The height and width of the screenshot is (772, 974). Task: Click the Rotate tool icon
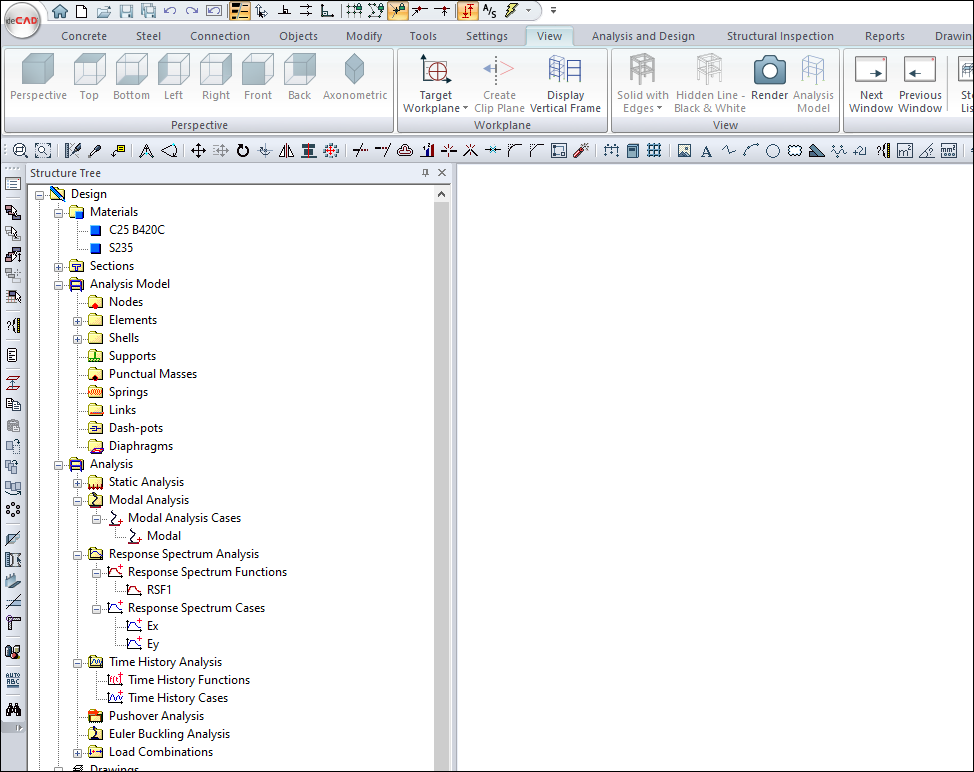(242, 151)
